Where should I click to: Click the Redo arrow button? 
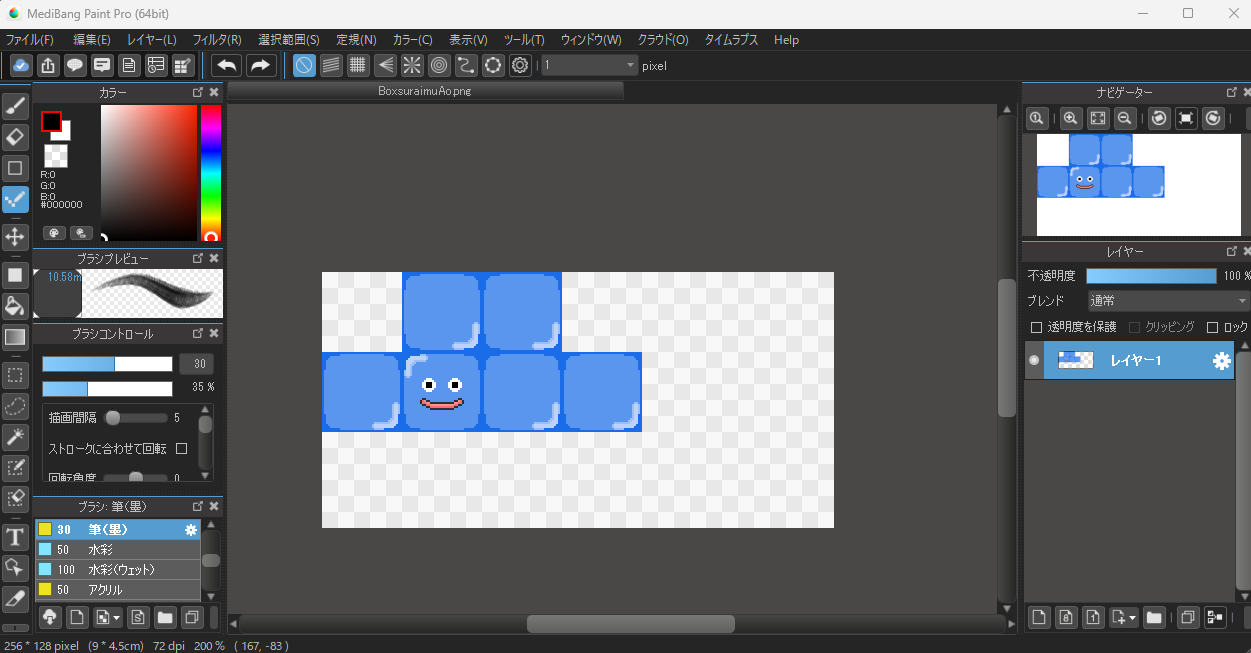click(x=260, y=66)
